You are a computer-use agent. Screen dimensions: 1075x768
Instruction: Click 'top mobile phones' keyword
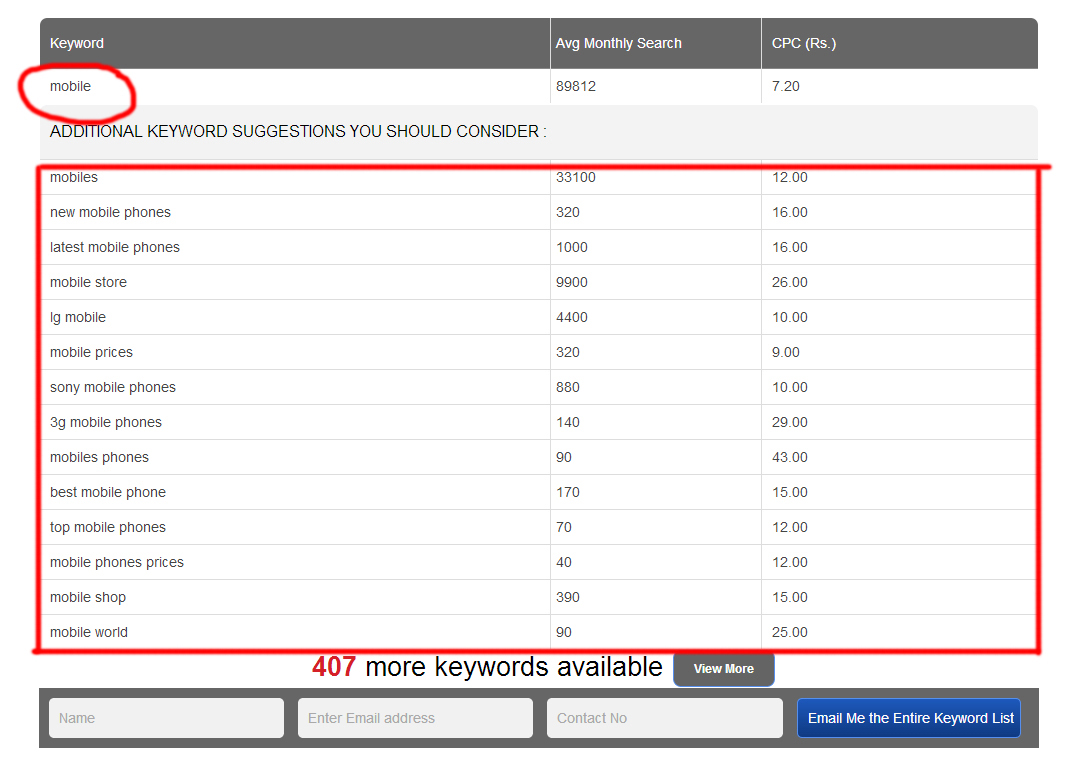pos(108,527)
